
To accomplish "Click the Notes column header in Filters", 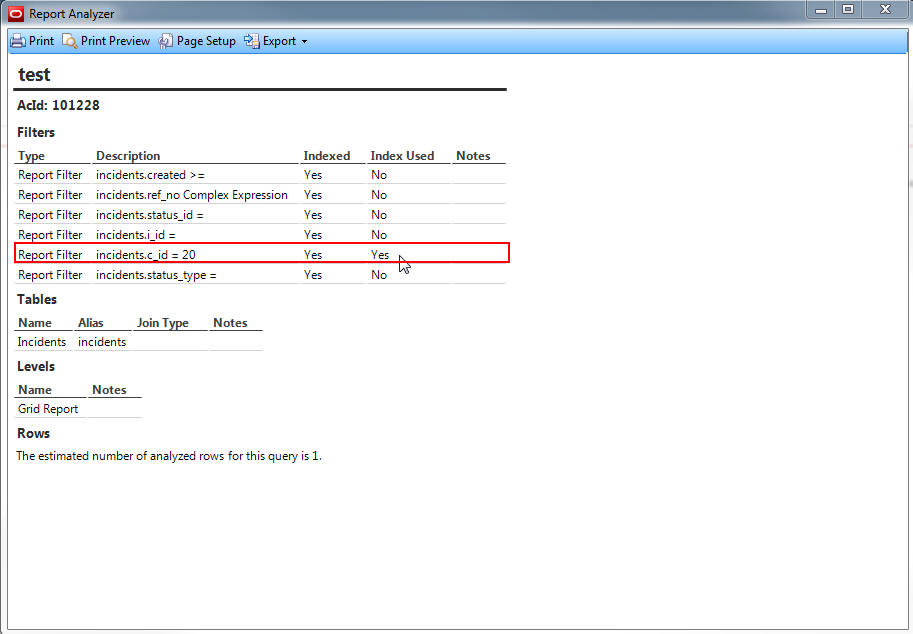I will tap(473, 156).
